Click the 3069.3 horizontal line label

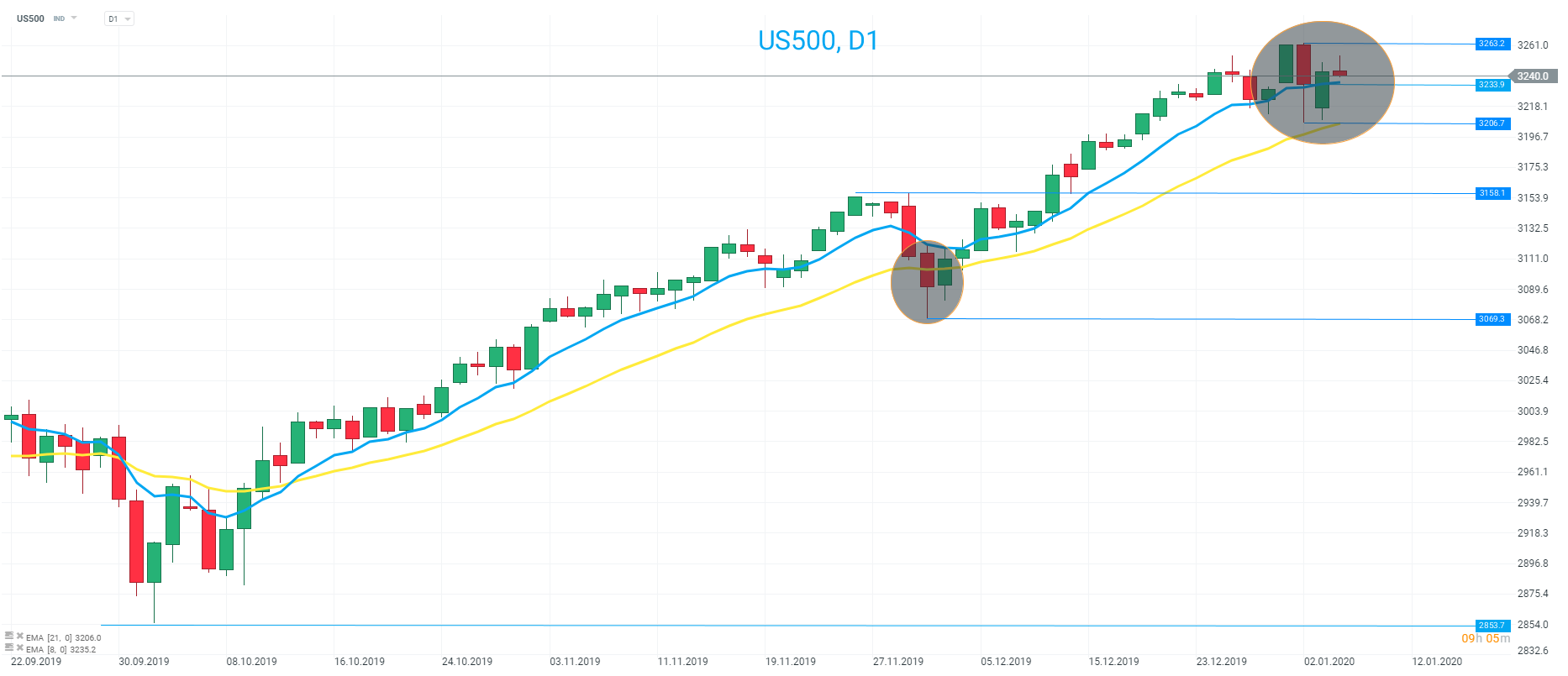[x=1492, y=319]
